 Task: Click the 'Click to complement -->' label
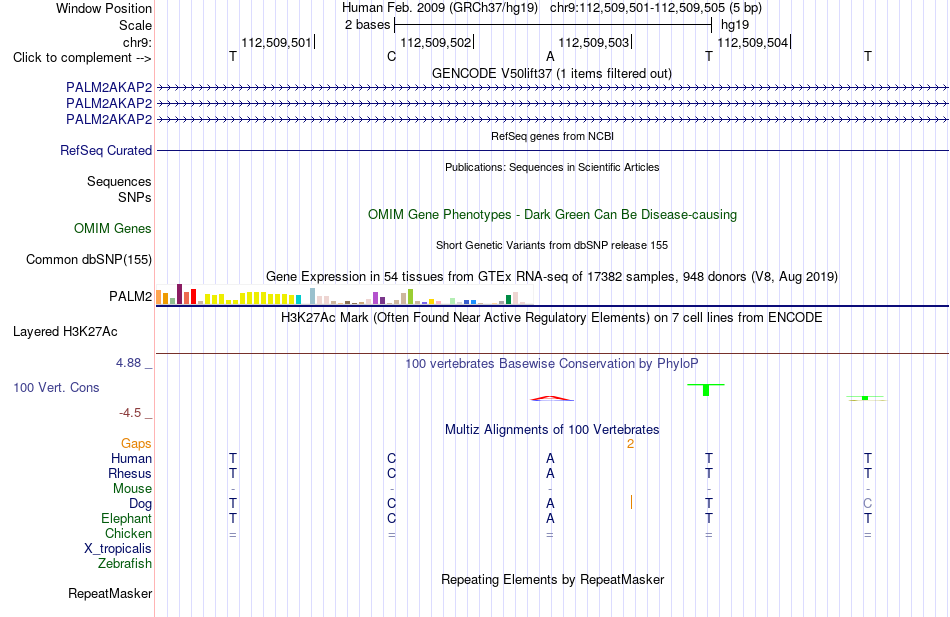point(82,58)
